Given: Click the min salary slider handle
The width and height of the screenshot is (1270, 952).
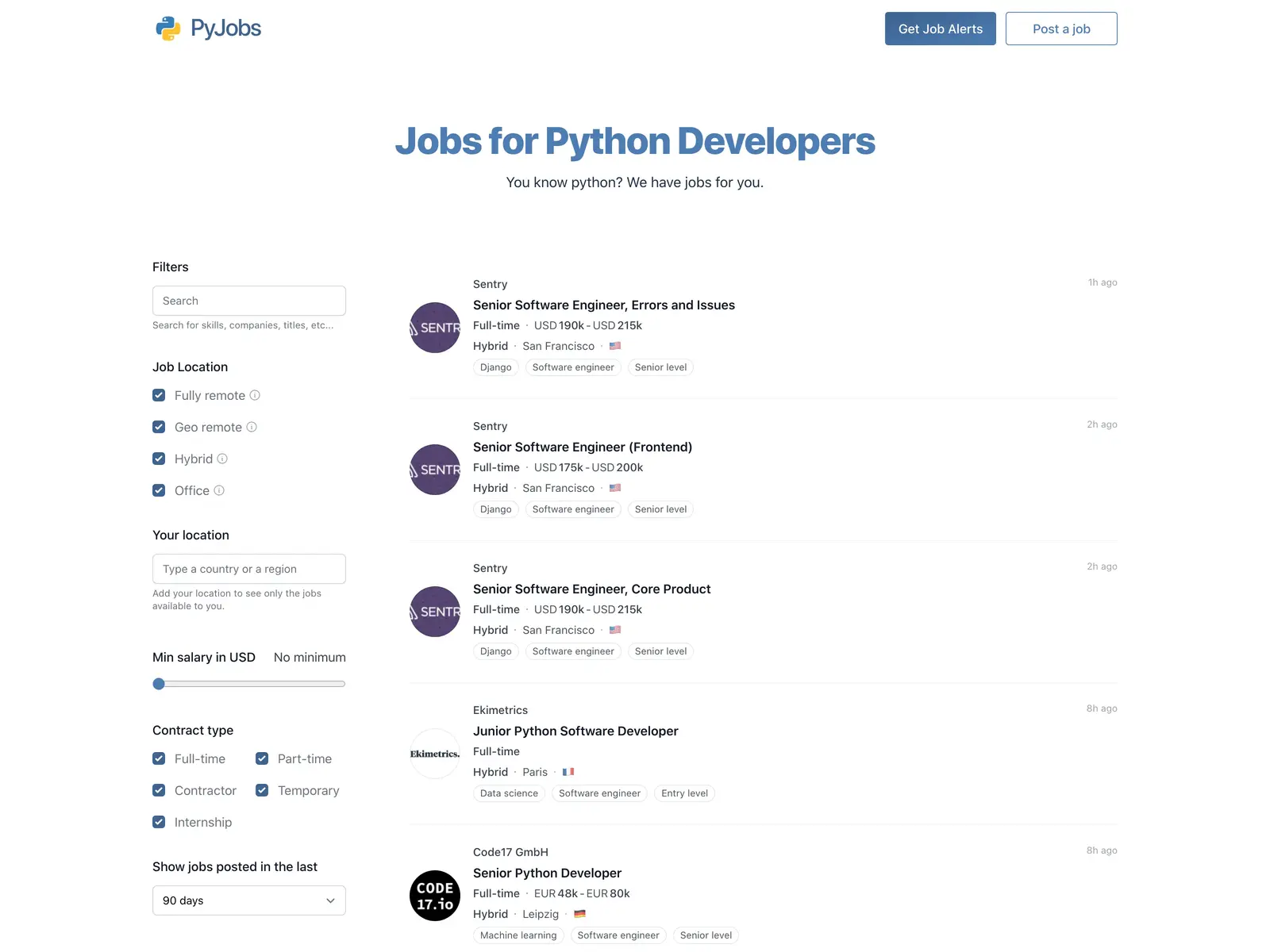Looking at the screenshot, I should [x=159, y=684].
